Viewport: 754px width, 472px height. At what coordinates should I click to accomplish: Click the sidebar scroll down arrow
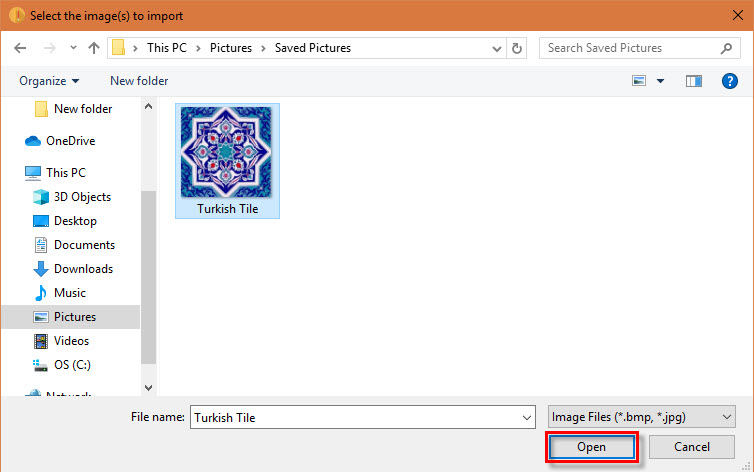(x=149, y=387)
